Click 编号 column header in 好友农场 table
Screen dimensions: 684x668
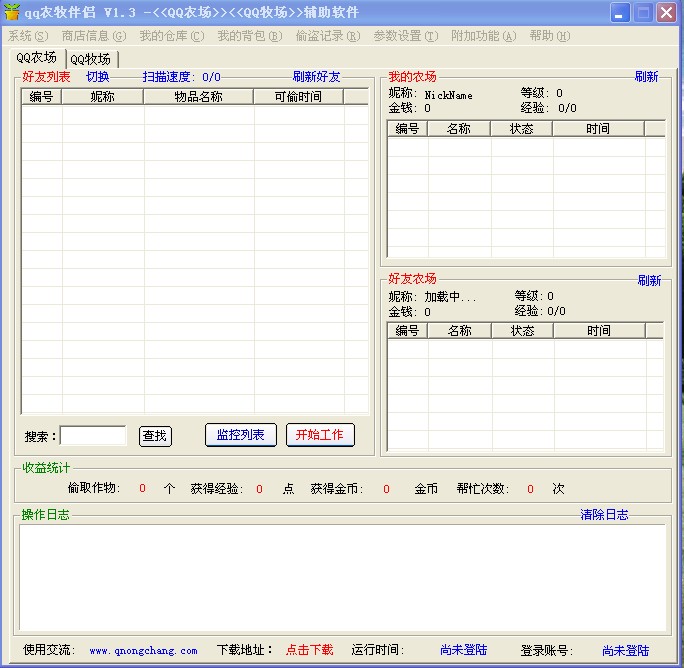[x=407, y=331]
